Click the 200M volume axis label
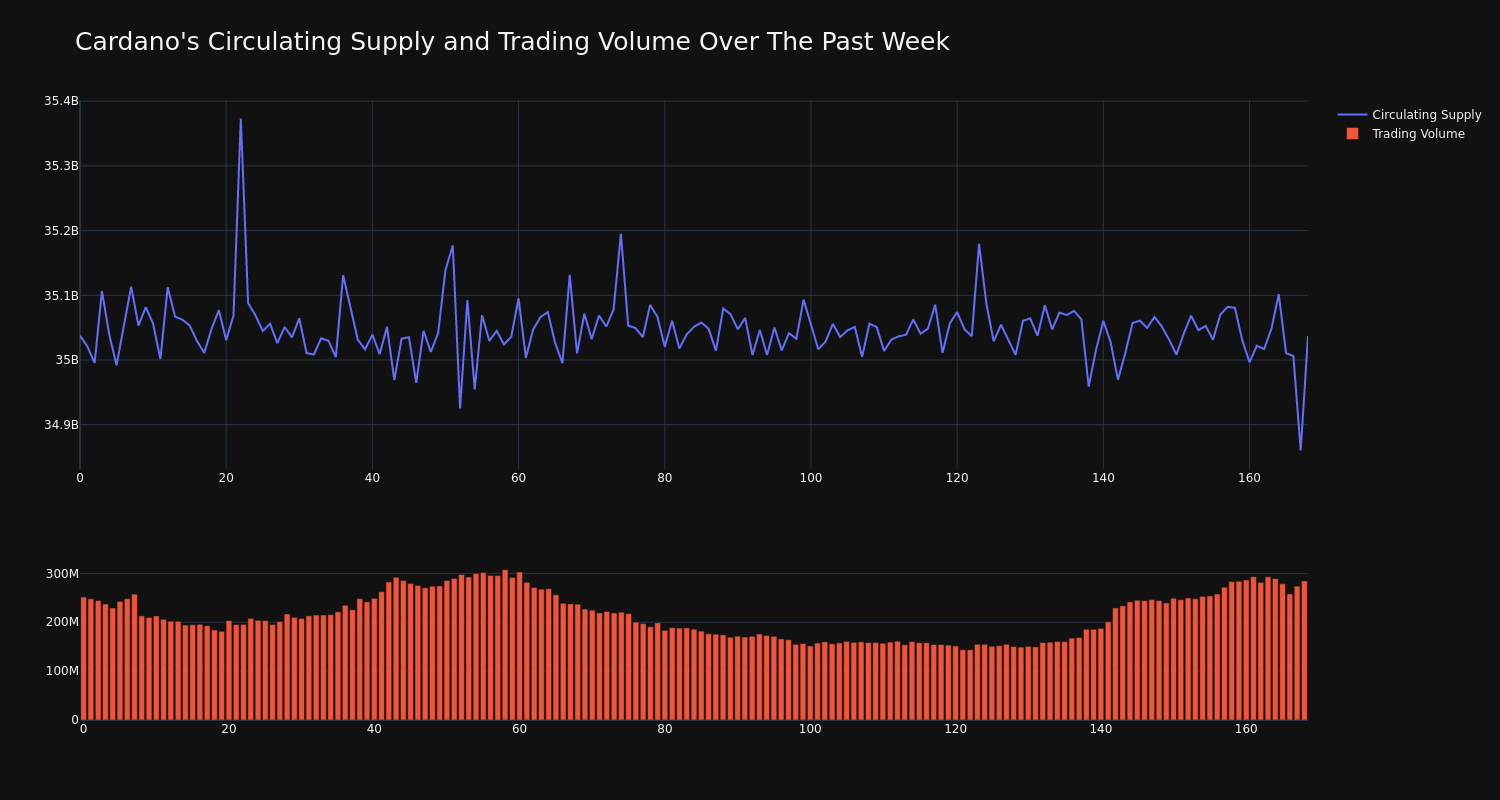The height and width of the screenshot is (800, 1500). pyautogui.click(x=62, y=622)
